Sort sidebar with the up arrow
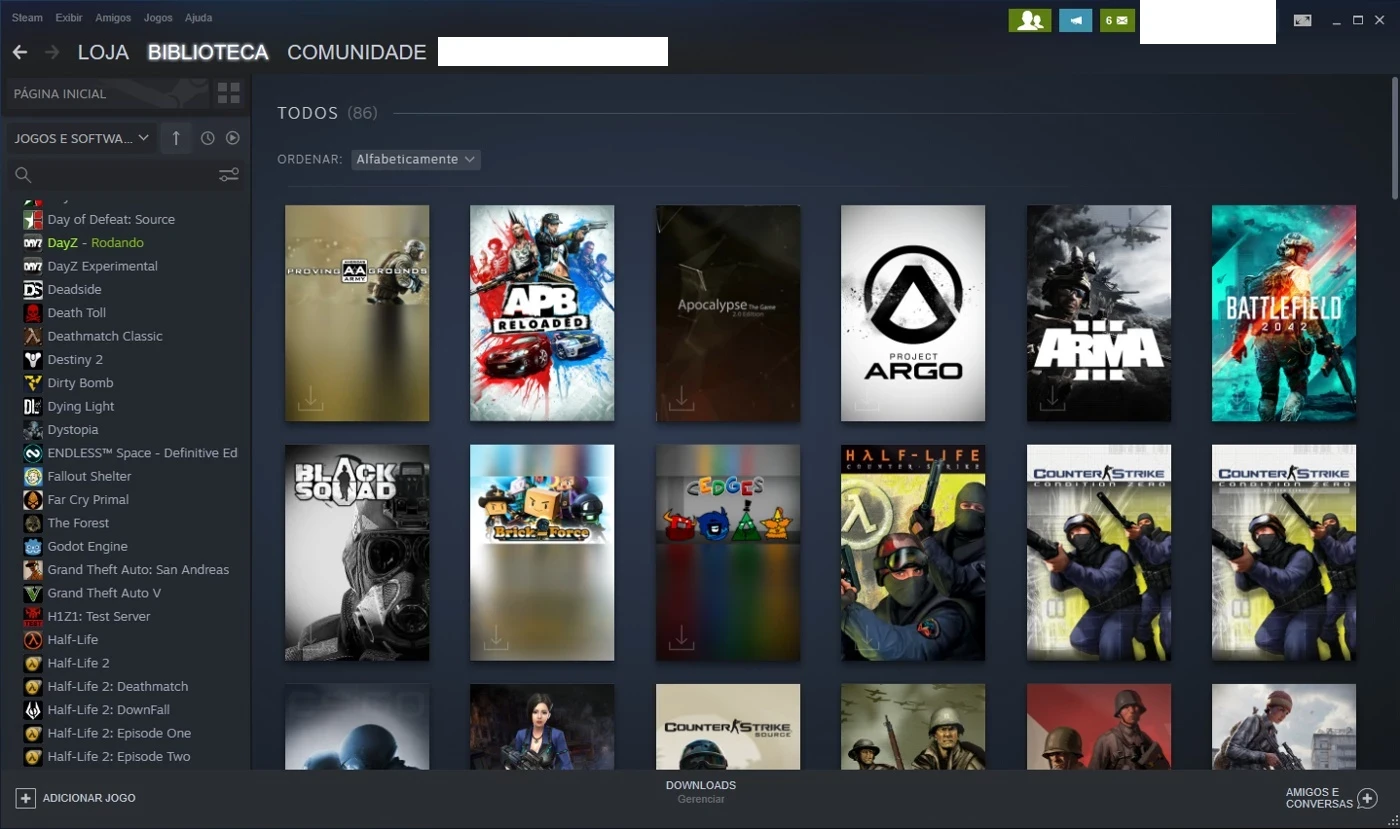This screenshot has height=829, width=1400. [x=176, y=138]
